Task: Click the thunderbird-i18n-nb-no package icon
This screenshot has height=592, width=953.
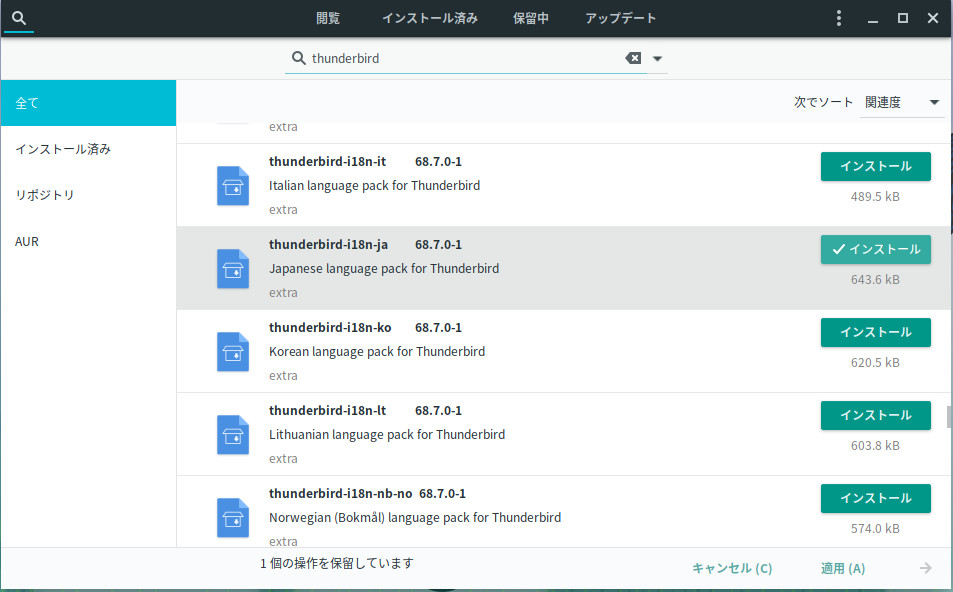Action: [233, 518]
